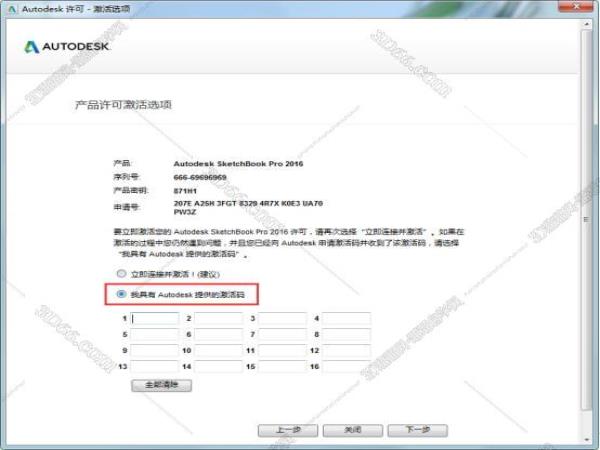Click activation code field 6
Screen dimensions: 600x450
tap(218, 334)
